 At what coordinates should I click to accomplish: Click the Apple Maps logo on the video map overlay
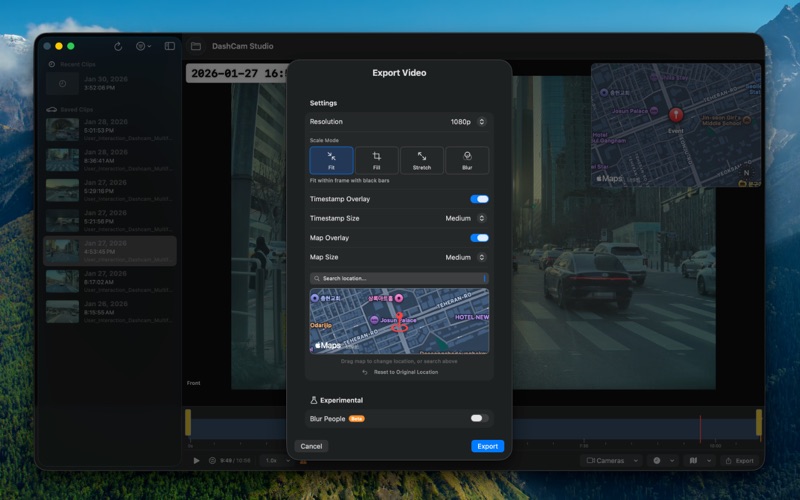610,179
